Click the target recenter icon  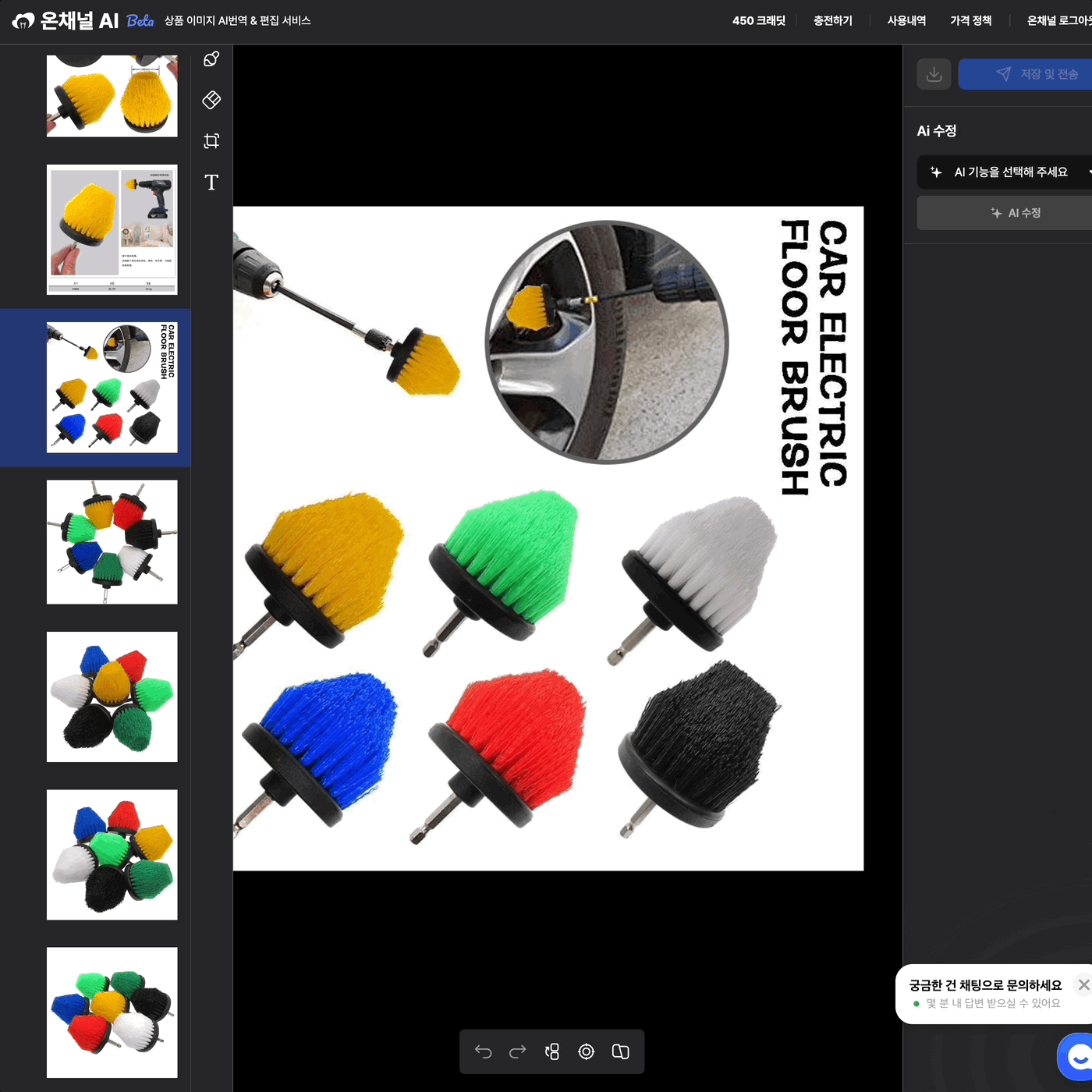coord(587,1052)
